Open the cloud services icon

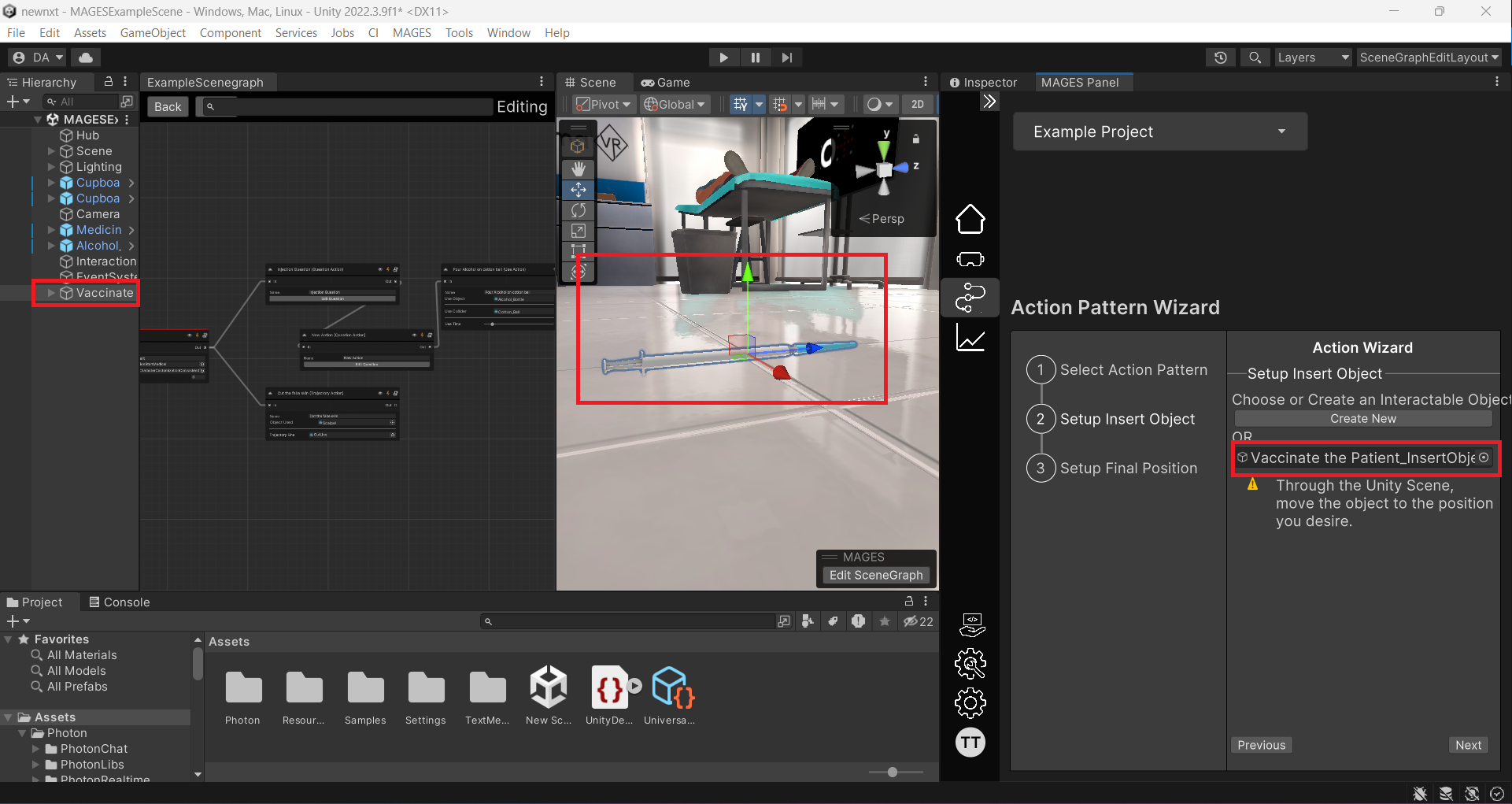(86, 57)
